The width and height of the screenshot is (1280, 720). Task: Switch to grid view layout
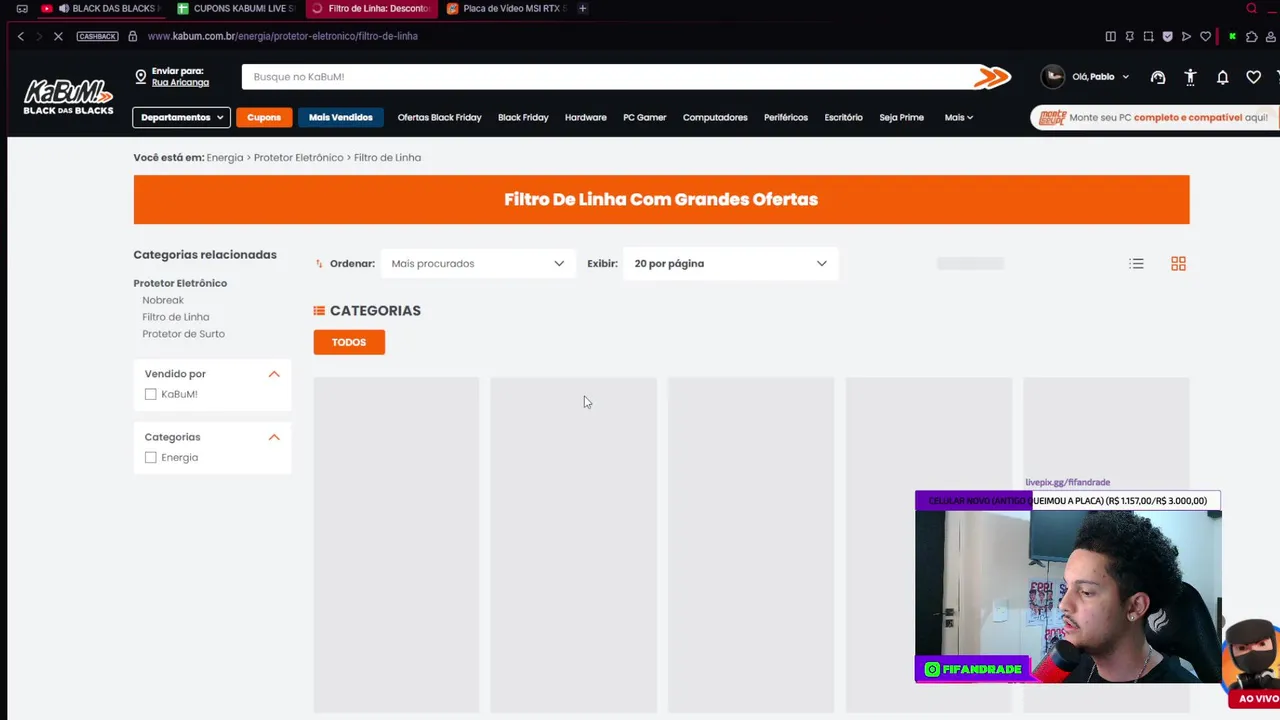pos(1178,263)
